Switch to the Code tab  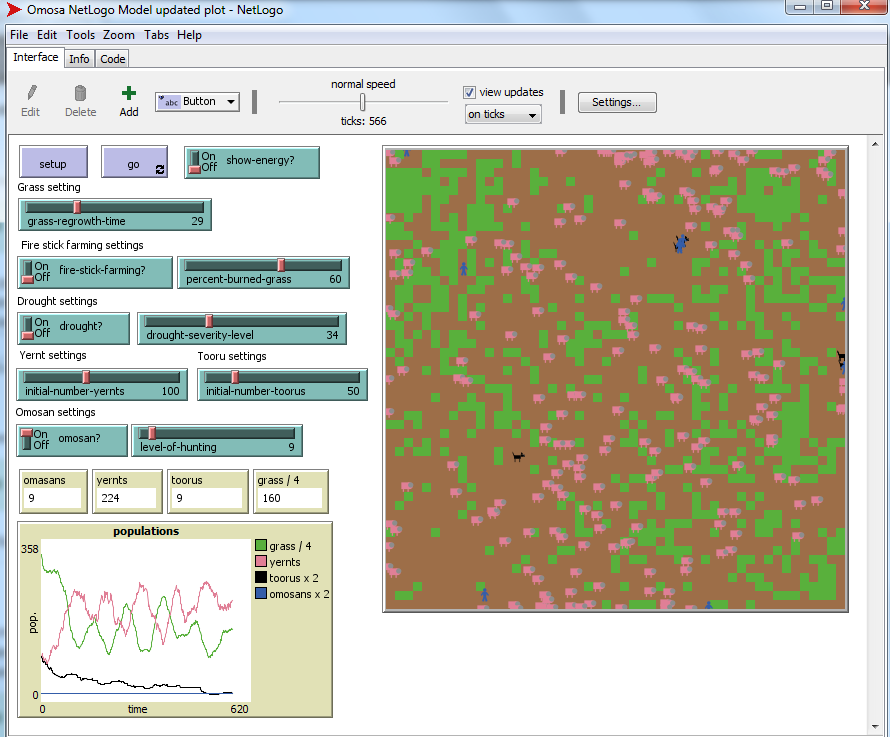[x=113, y=59]
